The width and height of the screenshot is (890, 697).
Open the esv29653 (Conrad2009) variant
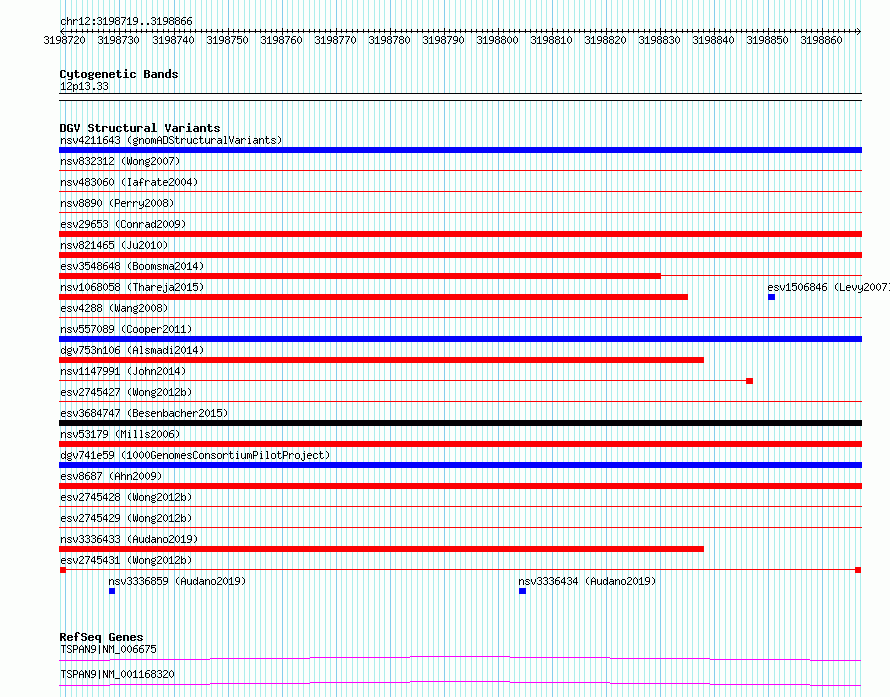click(123, 224)
